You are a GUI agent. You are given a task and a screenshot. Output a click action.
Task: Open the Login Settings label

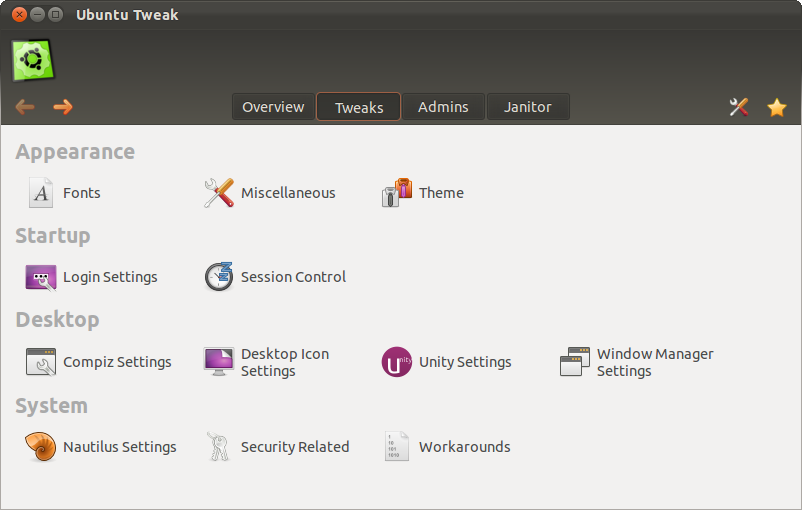pos(110,277)
